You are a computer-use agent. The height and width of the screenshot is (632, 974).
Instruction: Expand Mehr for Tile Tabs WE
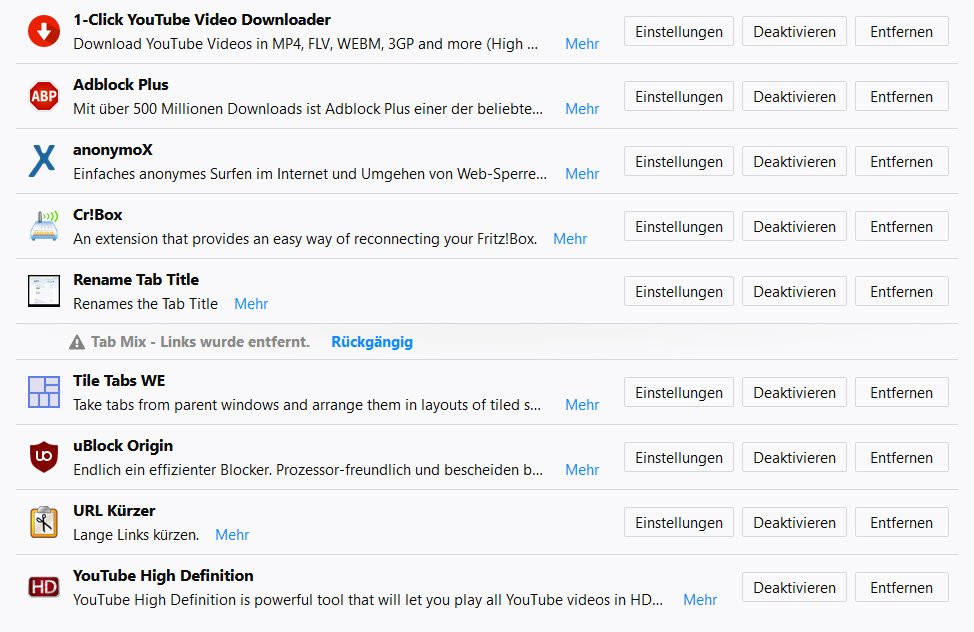[582, 405]
